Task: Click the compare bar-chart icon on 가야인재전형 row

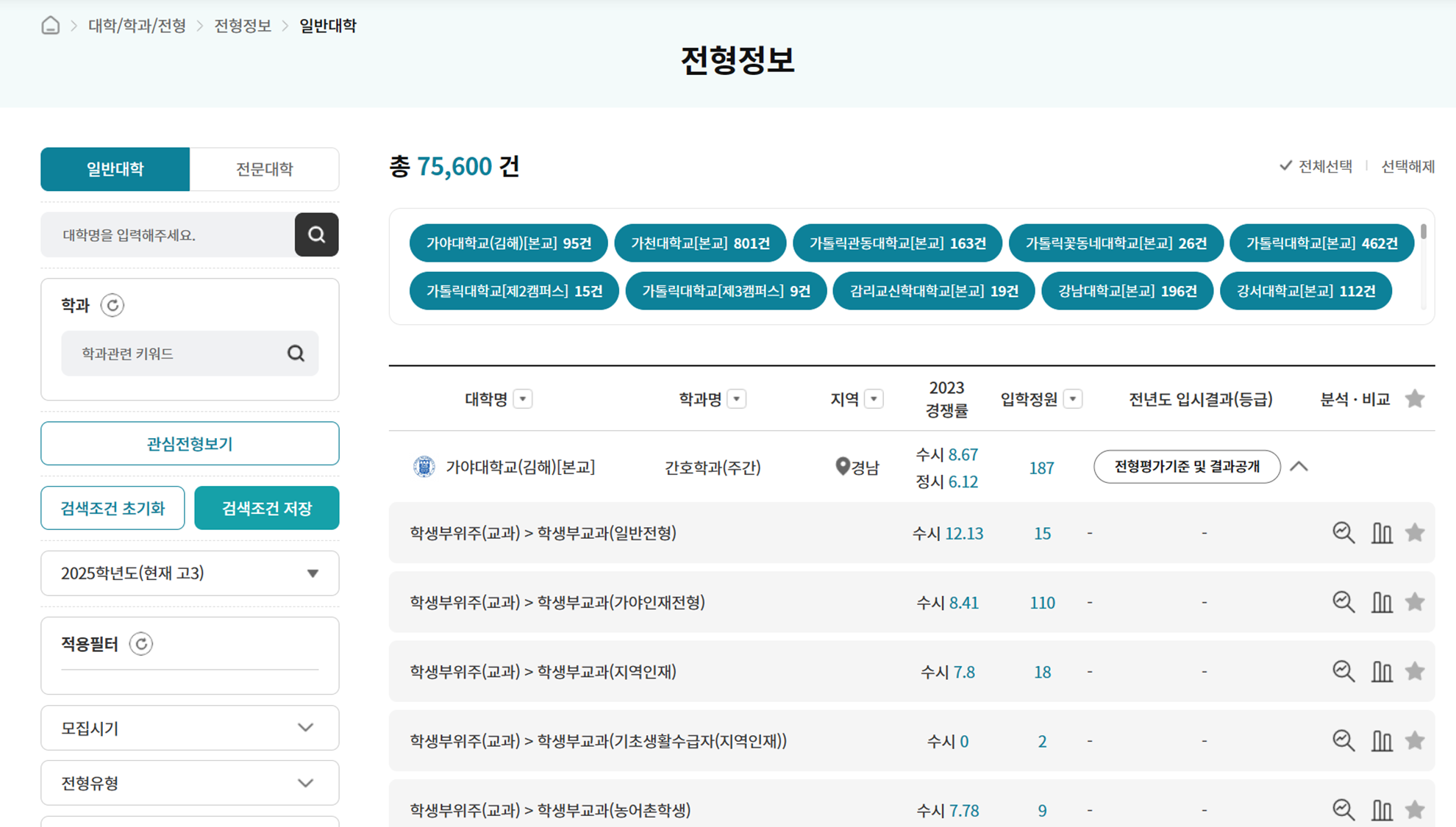Action: pos(1382,602)
